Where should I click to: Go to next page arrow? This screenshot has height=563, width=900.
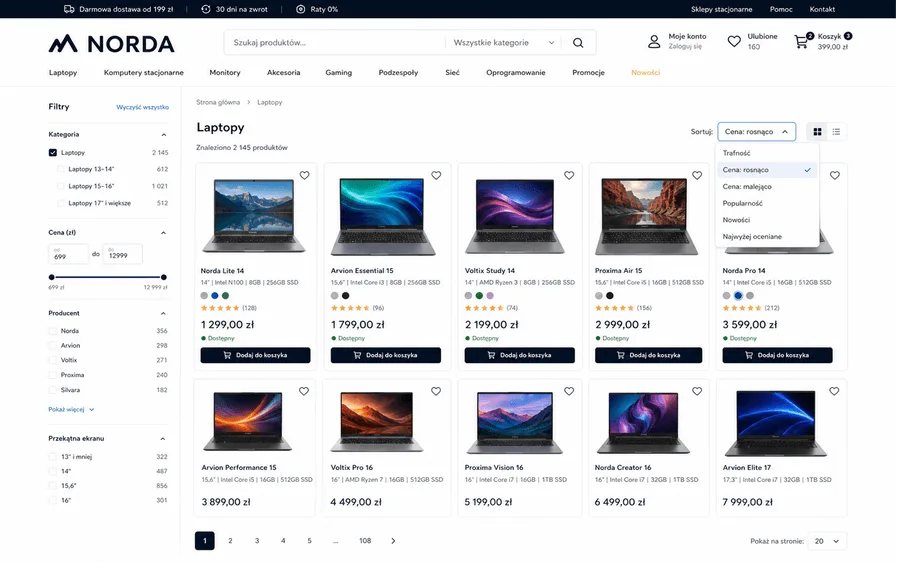(393, 541)
